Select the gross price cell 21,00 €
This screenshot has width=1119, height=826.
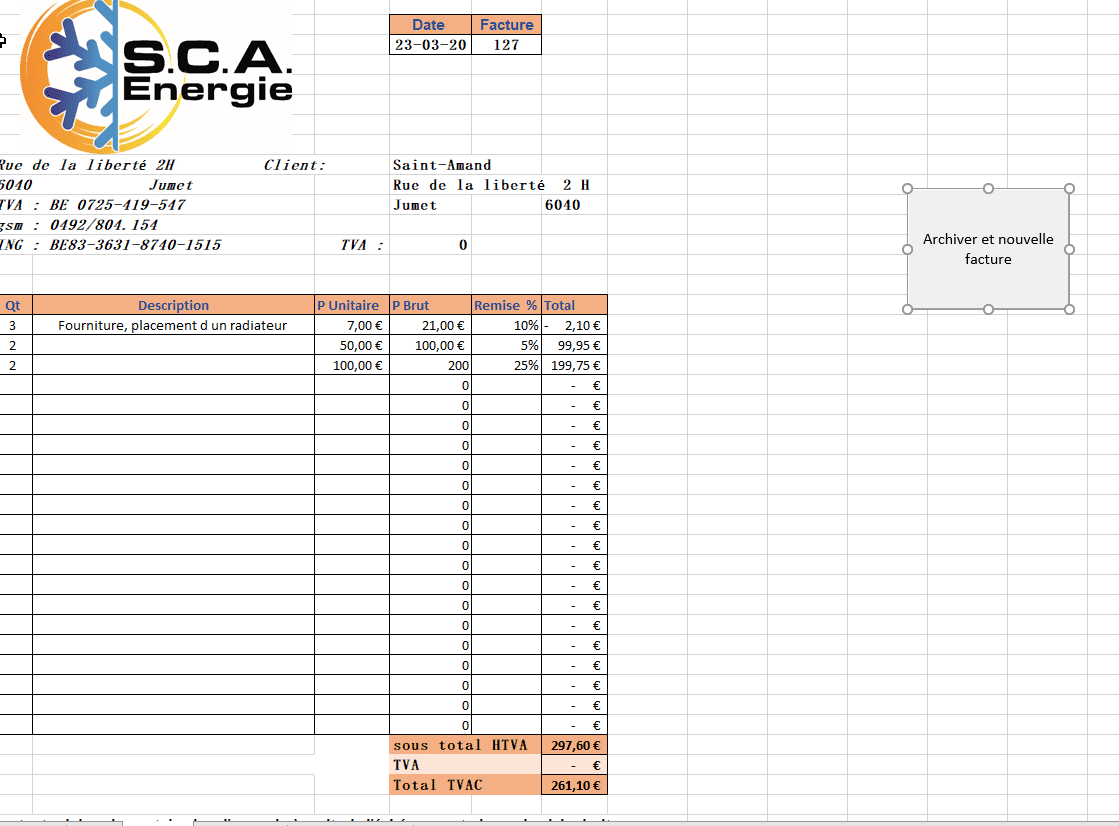click(430, 325)
